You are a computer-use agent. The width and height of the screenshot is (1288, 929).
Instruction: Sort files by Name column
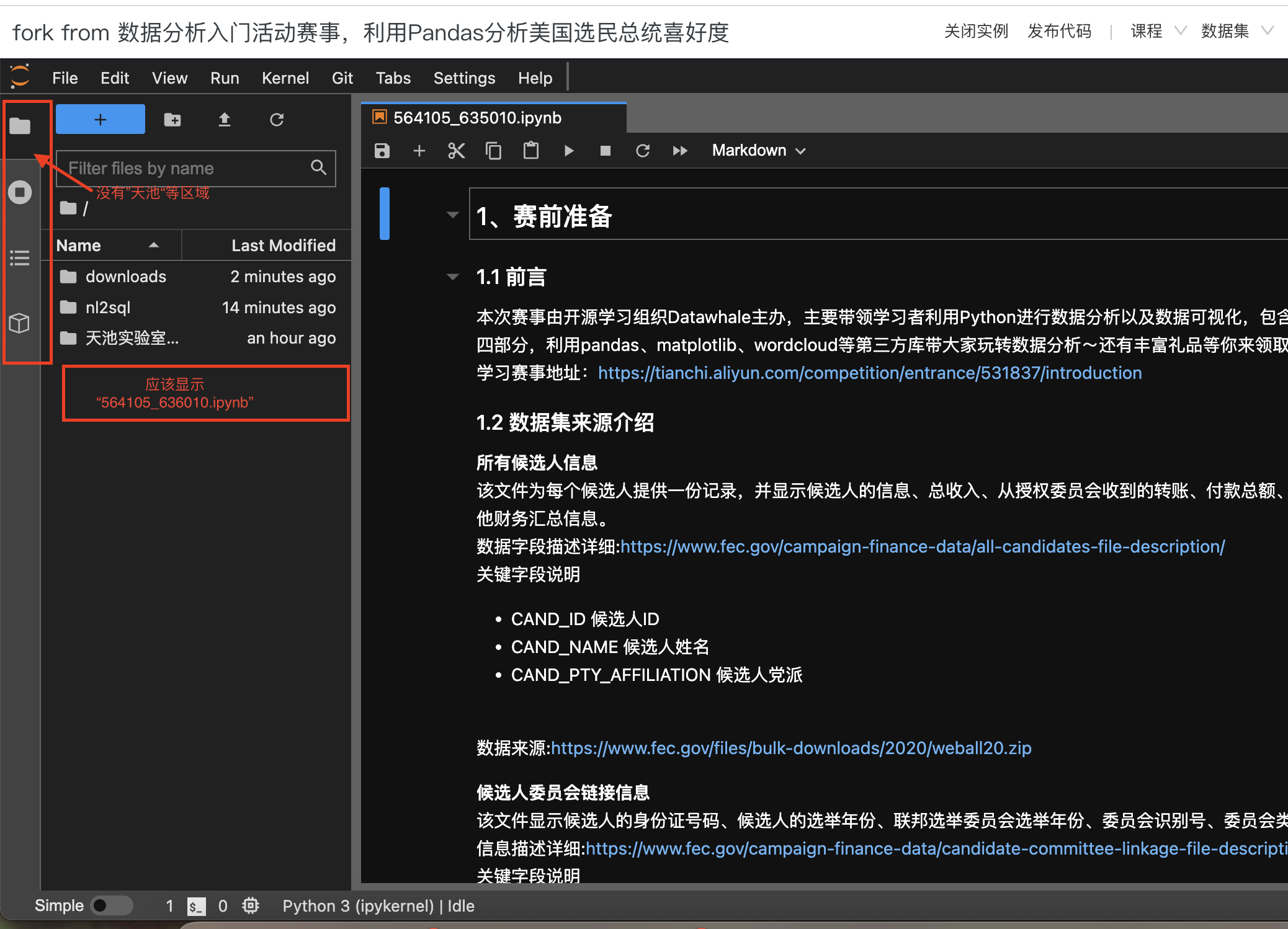110,246
